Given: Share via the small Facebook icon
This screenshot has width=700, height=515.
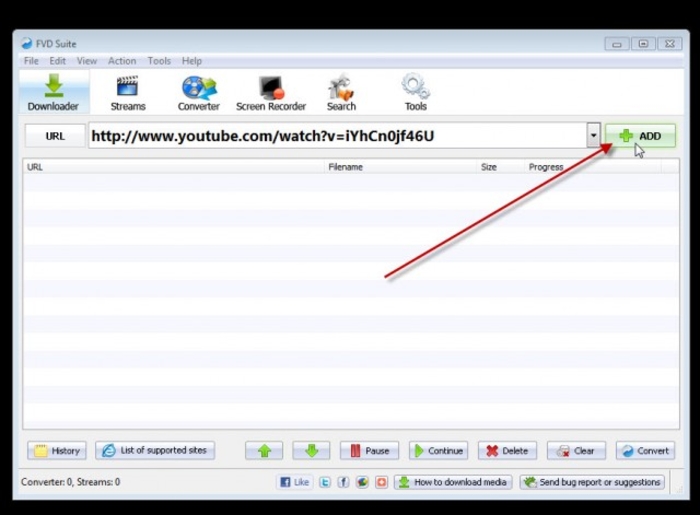Looking at the screenshot, I should tap(343, 482).
